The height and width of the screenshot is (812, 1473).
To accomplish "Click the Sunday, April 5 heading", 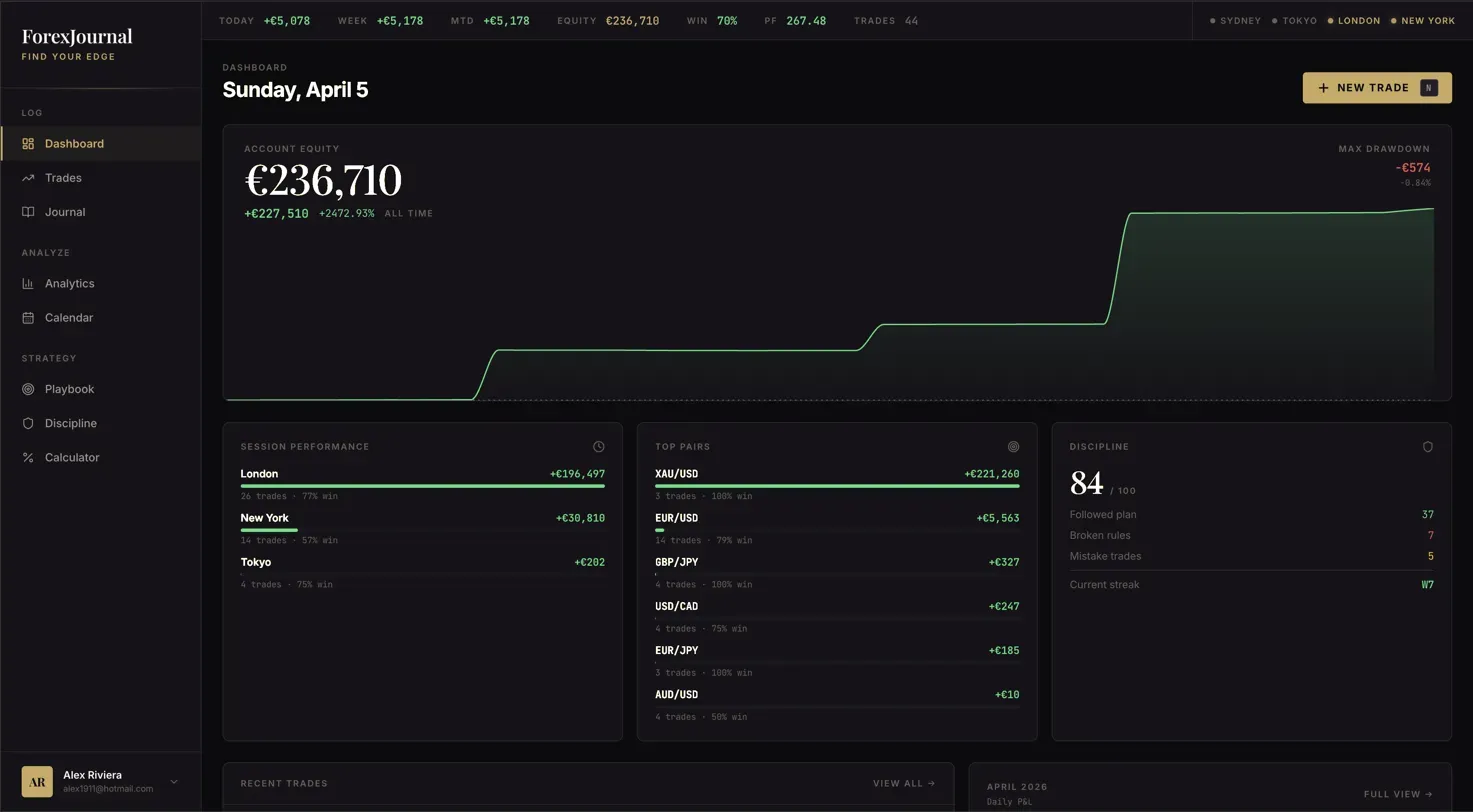I will pyautogui.click(x=295, y=90).
